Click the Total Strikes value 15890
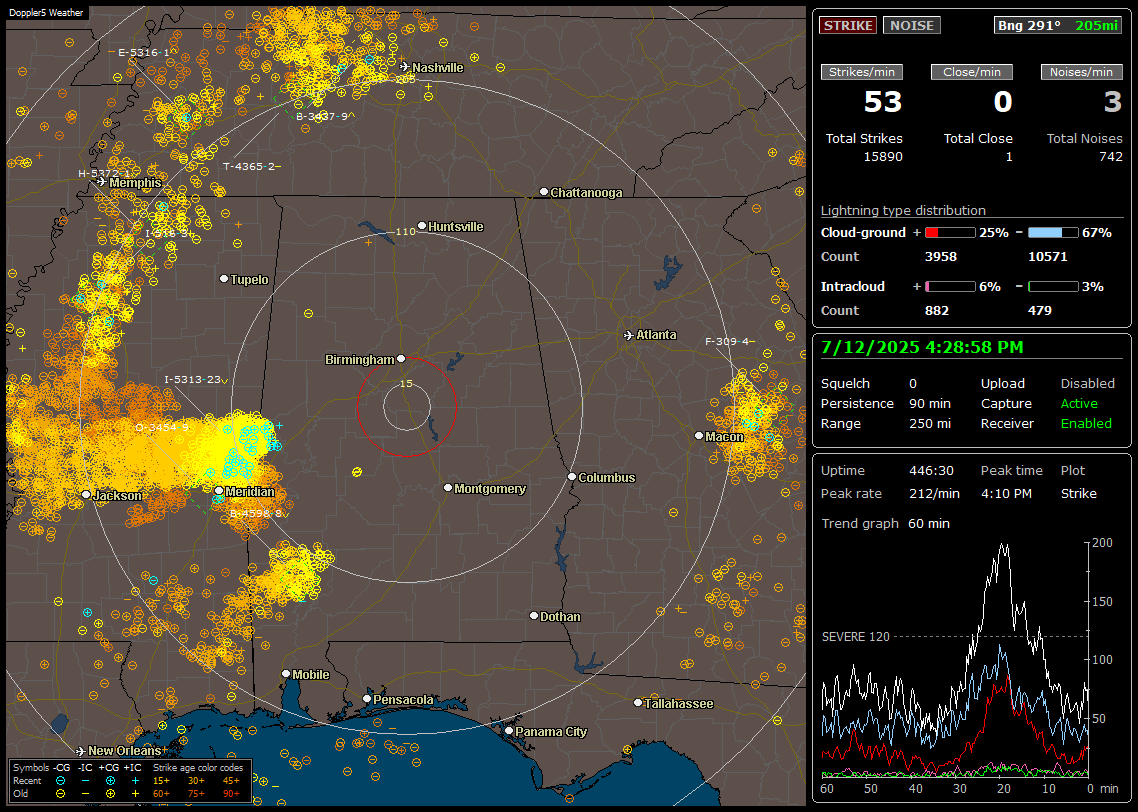Image resolution: width=1138 pixels, height=812 pixels. (883, 157)
